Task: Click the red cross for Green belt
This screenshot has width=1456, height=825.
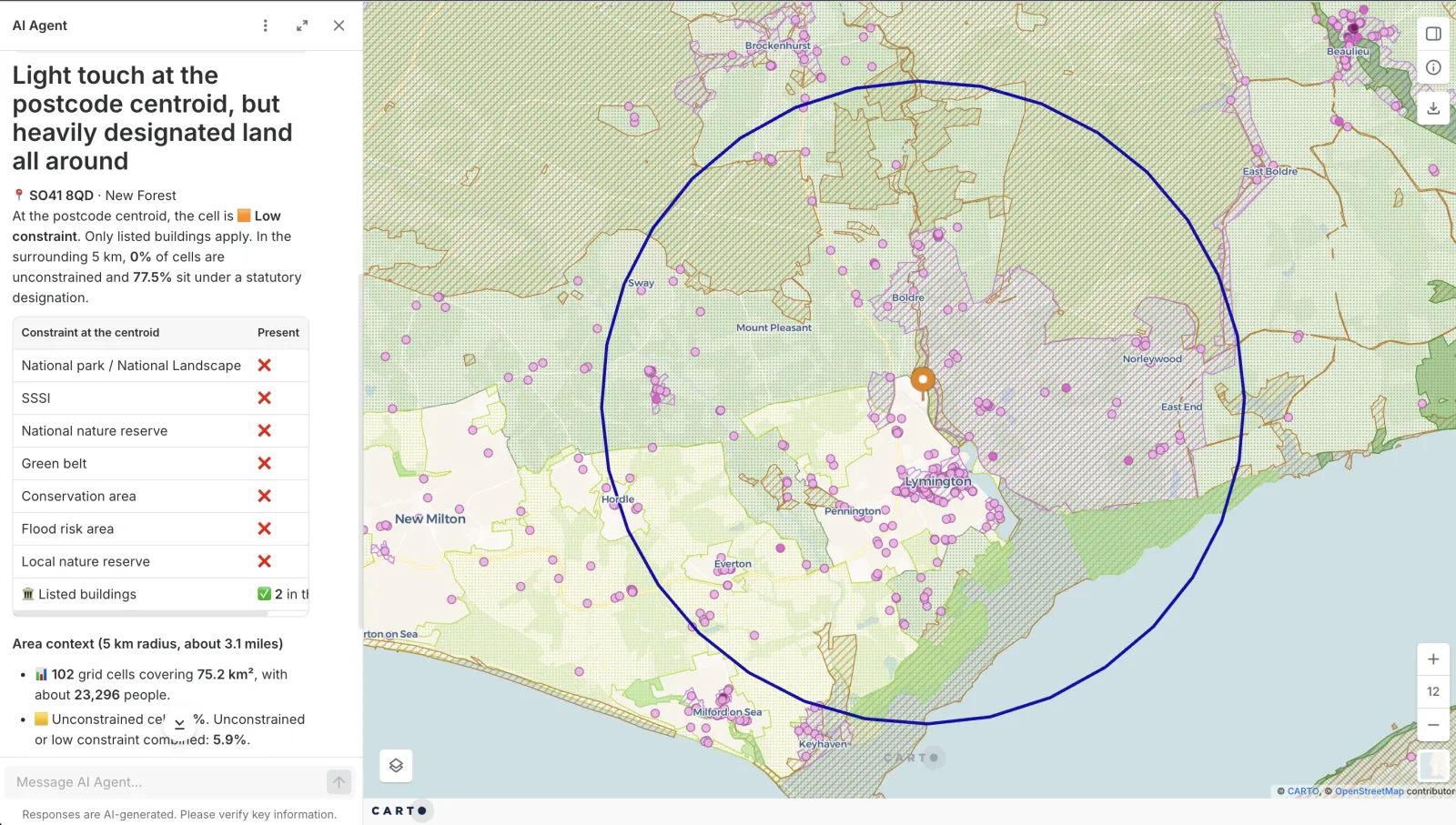Action: (265, 463)
